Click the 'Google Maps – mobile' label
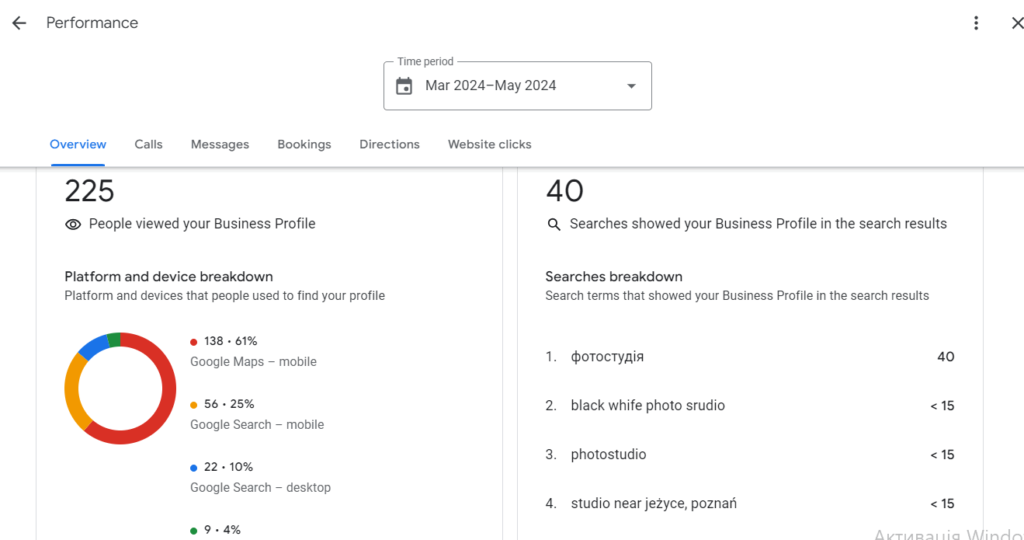This screenshot has width=1024, height=540. pyautogui.click(x=253, y=362)
